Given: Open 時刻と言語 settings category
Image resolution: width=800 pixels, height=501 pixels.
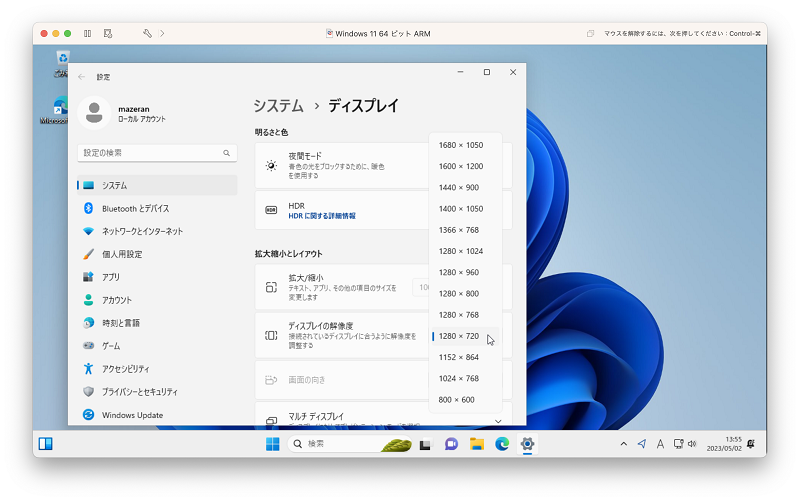Looking at the screenshot, I should coord(157,323).
